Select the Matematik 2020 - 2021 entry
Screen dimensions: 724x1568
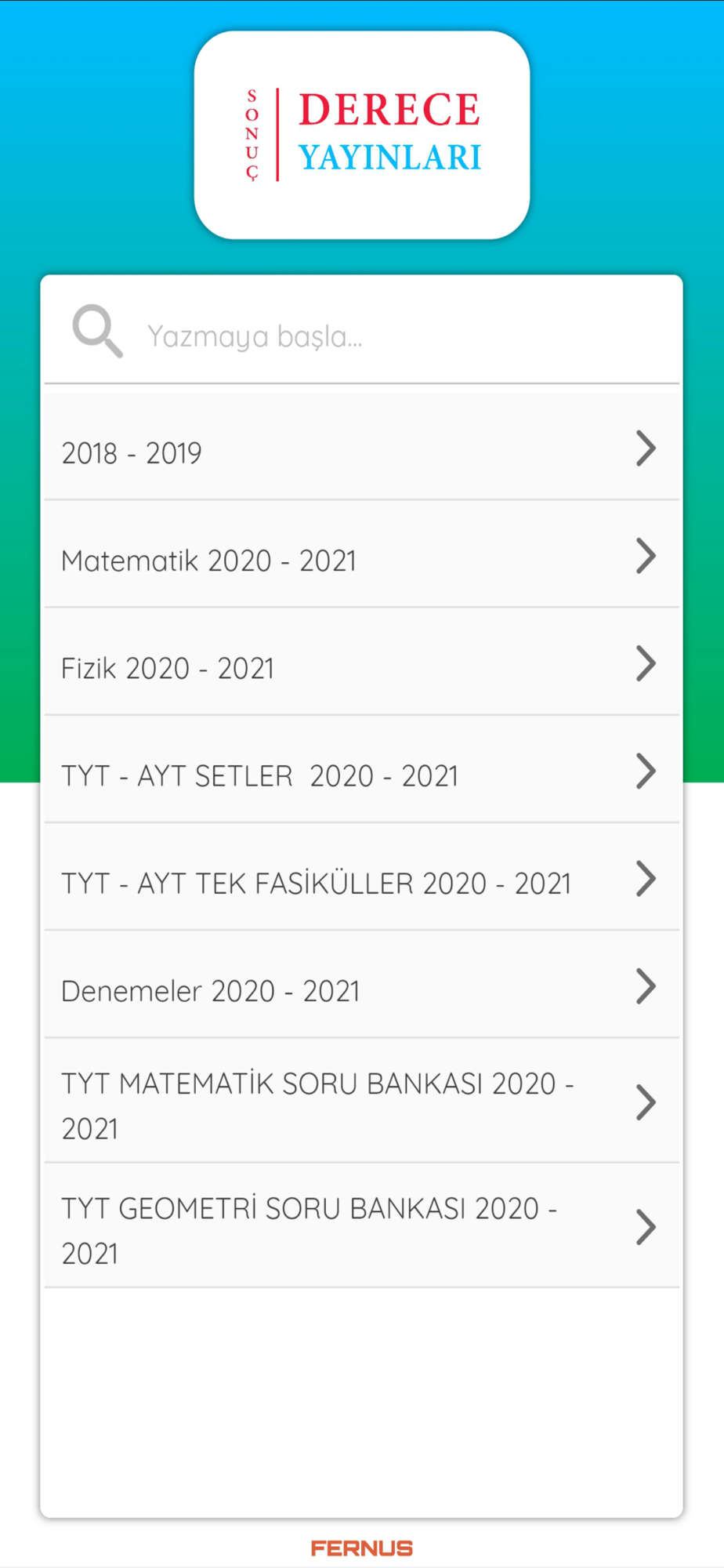[362, 554]
